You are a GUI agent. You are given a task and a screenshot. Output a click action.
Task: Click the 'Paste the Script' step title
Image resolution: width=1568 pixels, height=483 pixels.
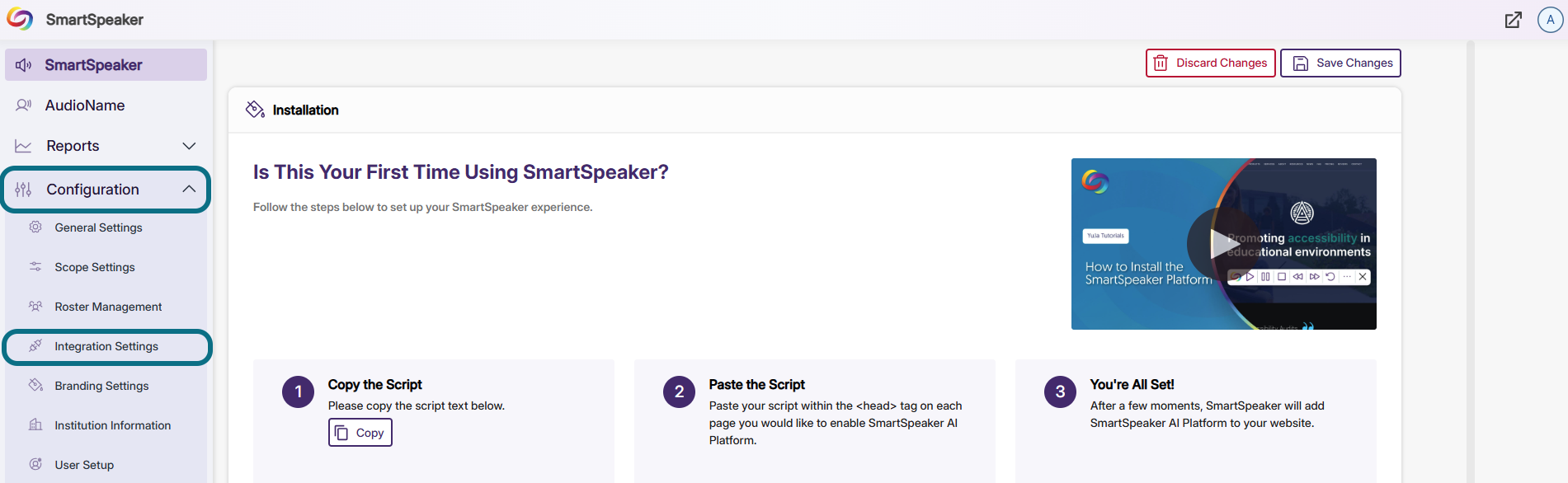756,385
